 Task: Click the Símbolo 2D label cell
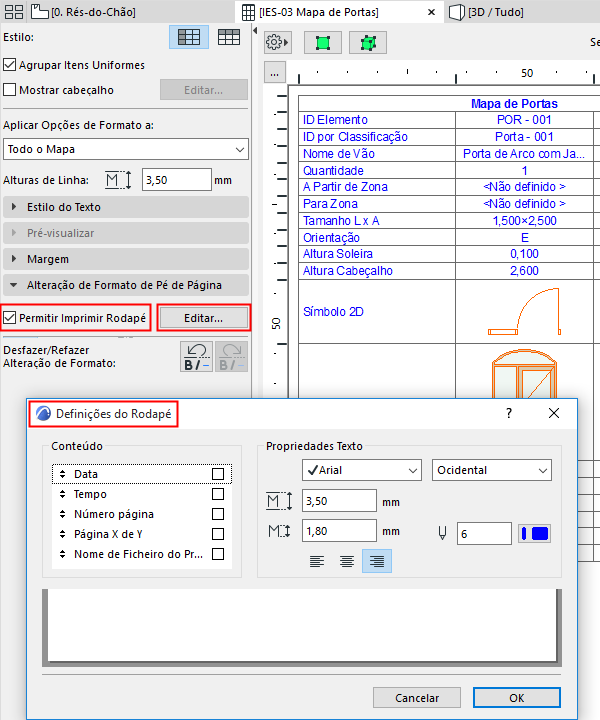377,311
